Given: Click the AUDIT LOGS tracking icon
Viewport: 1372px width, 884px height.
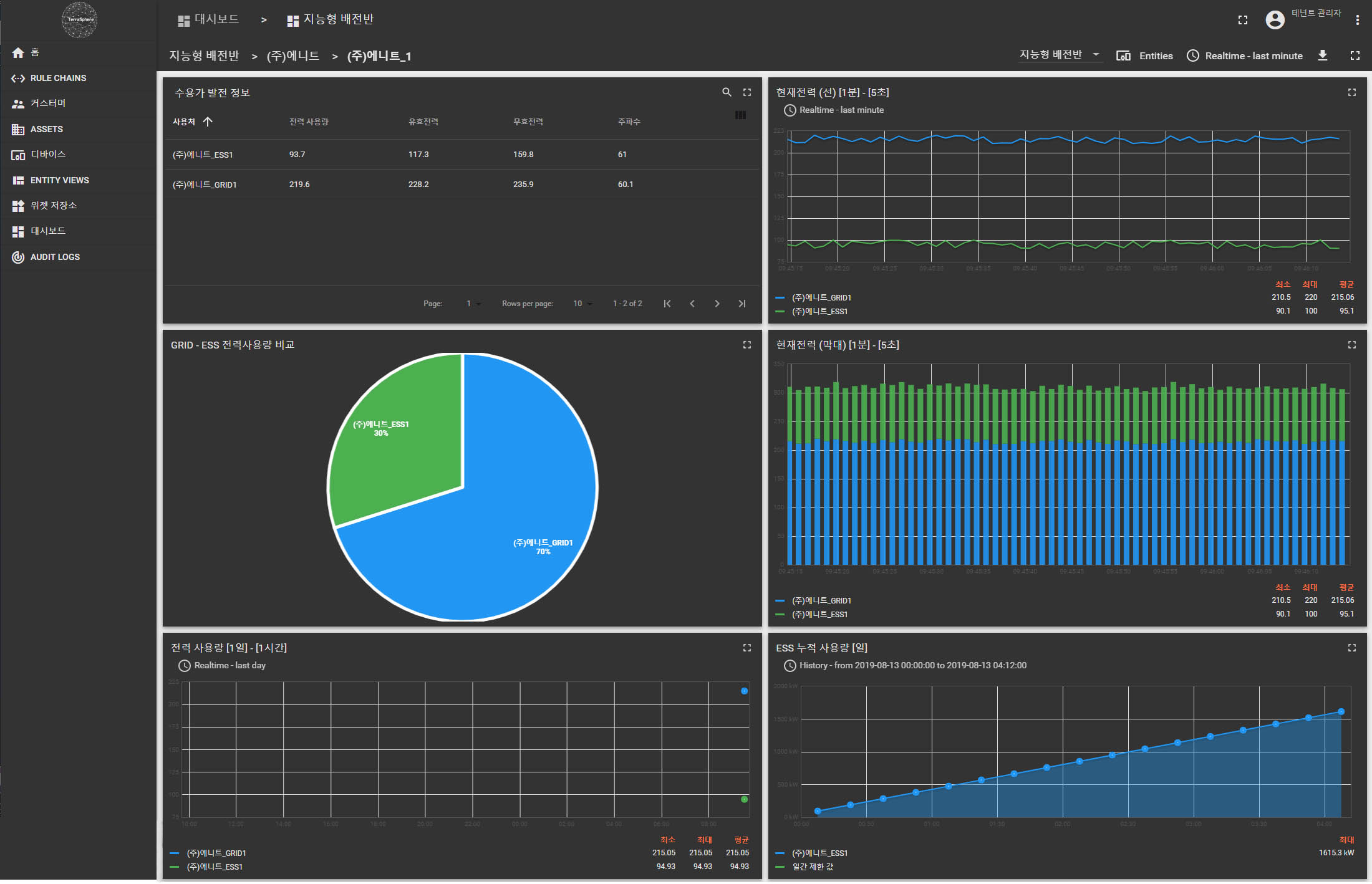Looking at the screenshot, I should point(18,257).
